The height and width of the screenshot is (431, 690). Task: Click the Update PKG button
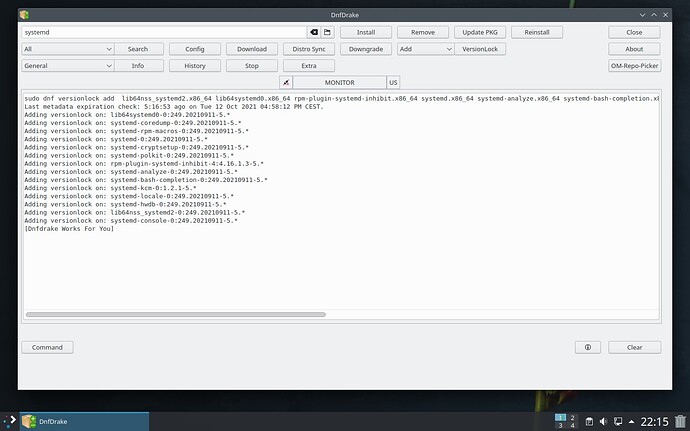480,32
